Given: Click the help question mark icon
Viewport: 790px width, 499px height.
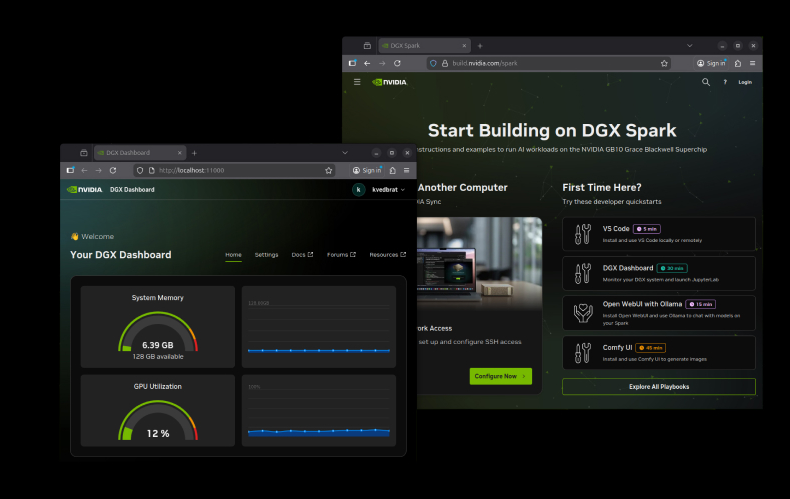Looking at the screenshot, I should click(725, 82).
